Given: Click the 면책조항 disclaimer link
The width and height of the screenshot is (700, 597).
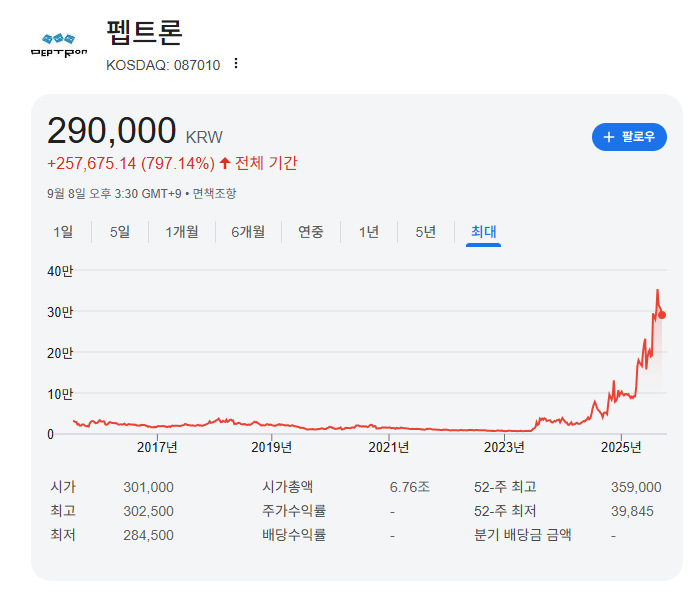Looking at the screenshot, I should [x=214, y=193].
